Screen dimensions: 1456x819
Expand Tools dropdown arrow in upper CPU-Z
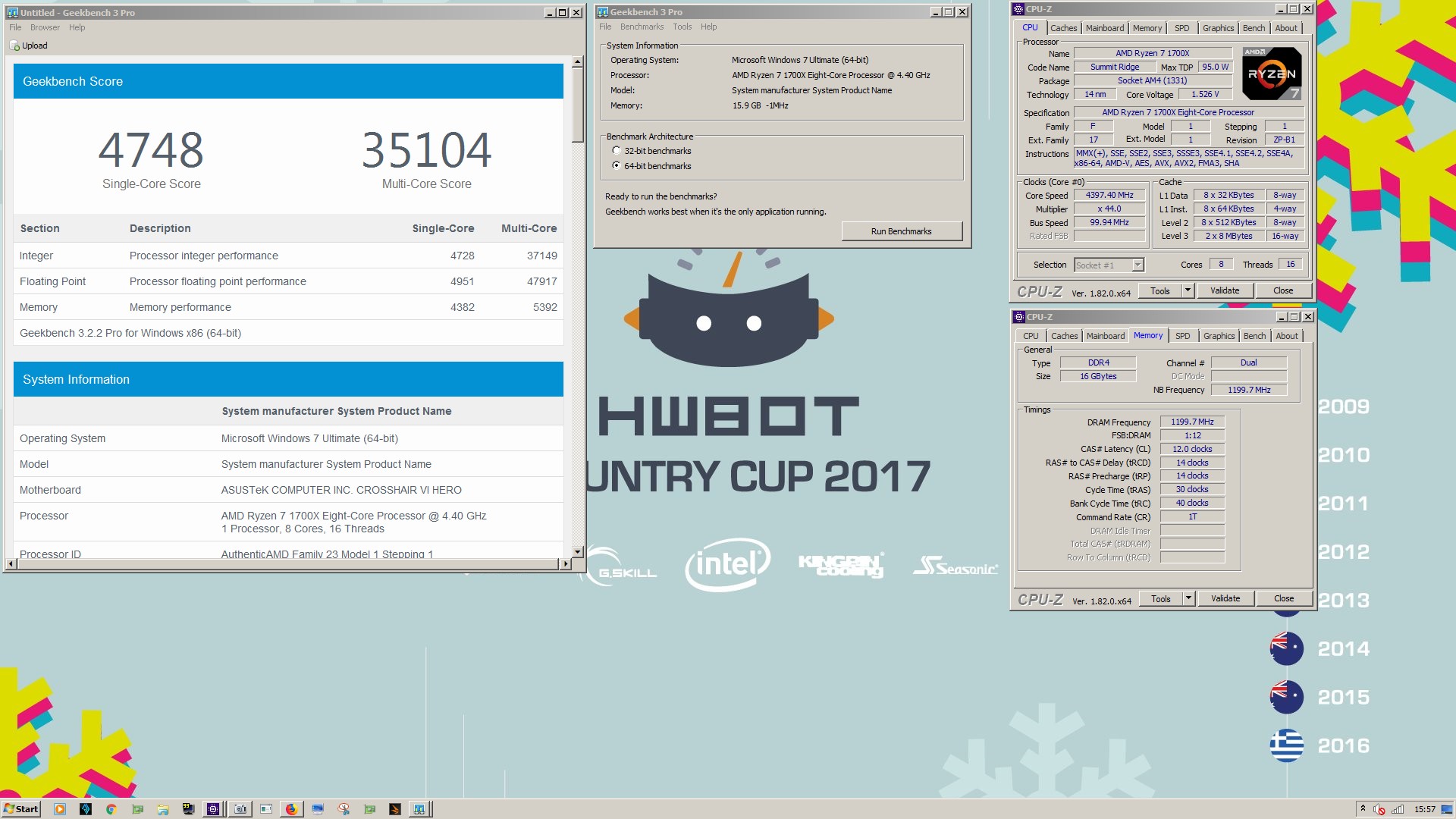click(1188, 290)
